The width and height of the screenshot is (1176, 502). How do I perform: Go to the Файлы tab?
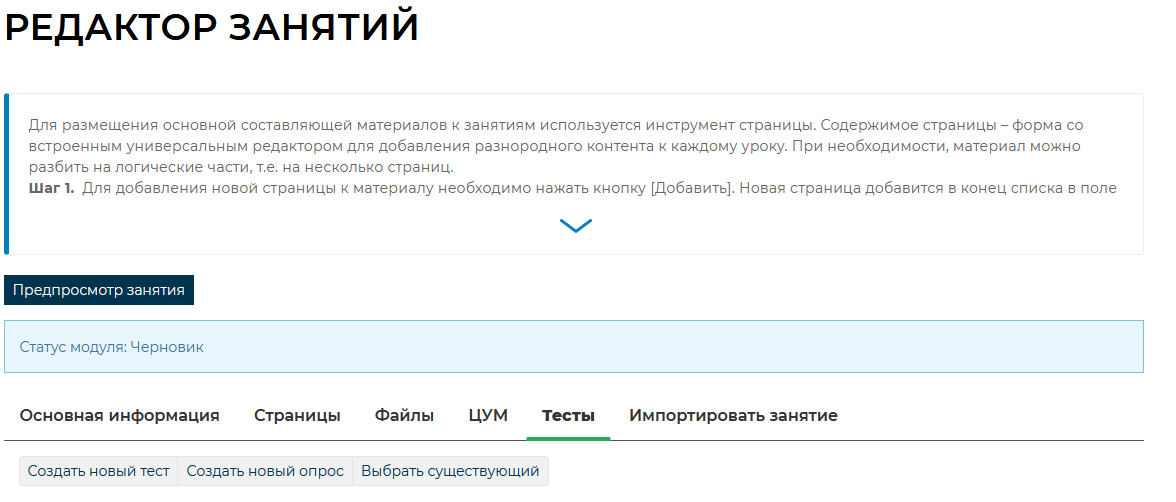(404, 415)
